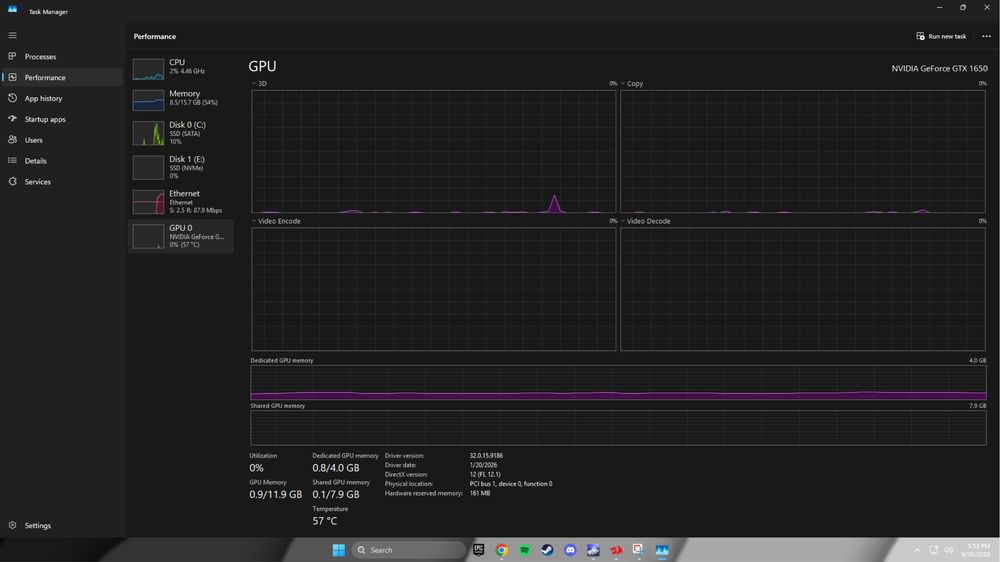This screenshot has height=562, width=1000.
Task: Click the Details list icon
Action: (12, 161)
